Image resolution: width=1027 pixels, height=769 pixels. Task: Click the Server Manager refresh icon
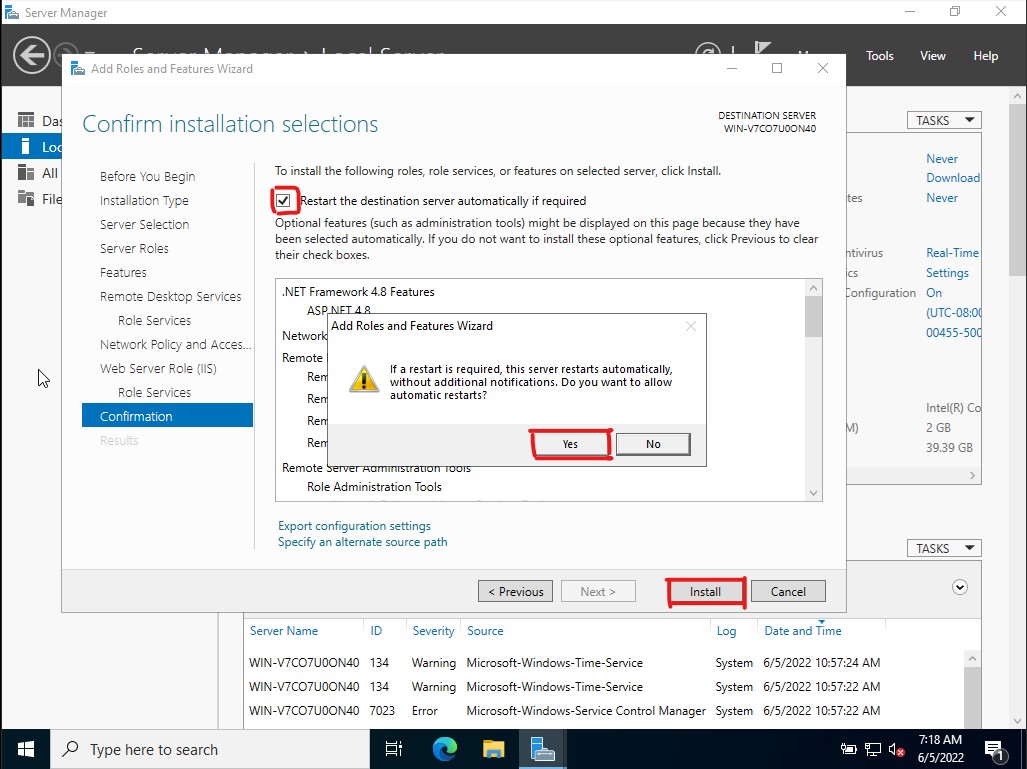[707, 50]
